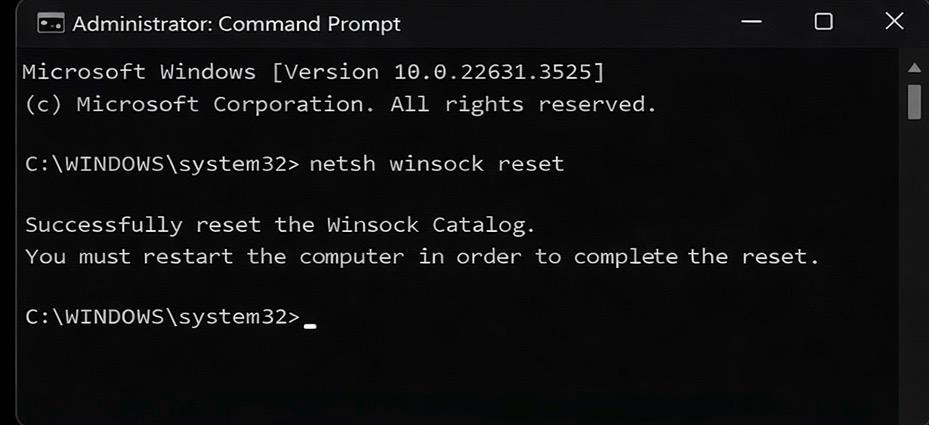Click the "Microsoft Windows" text on first line
Image resolution: width=929 pixels, height=425 pixels.
(138, 72)
